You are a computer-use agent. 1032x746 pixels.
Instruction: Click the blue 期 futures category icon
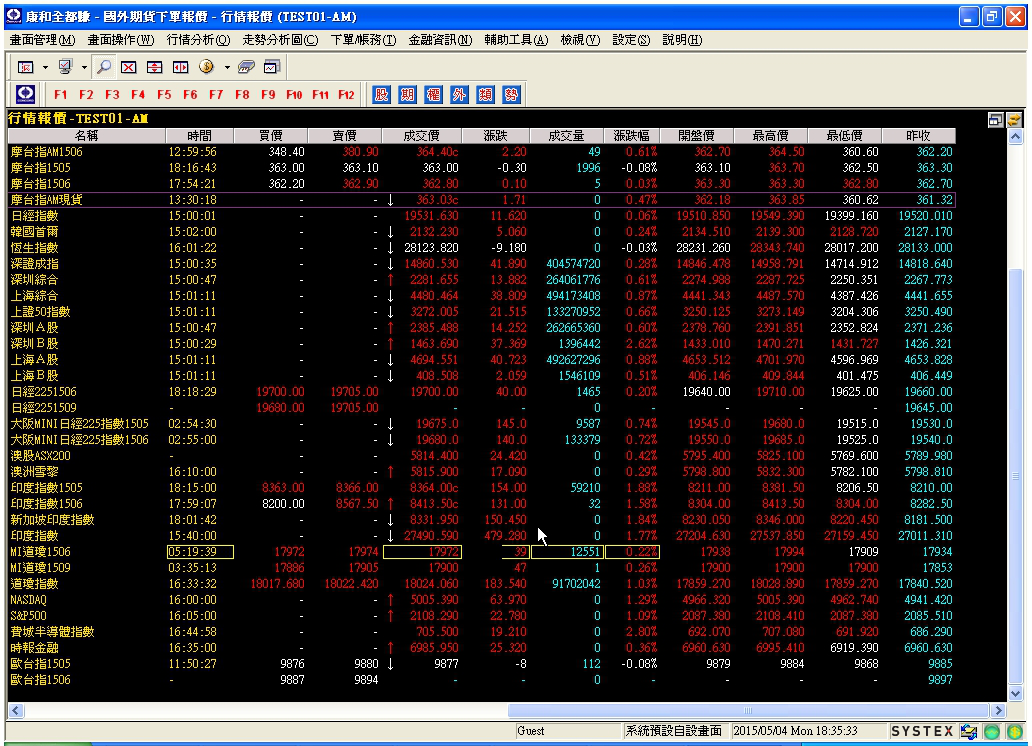(407, 94)
